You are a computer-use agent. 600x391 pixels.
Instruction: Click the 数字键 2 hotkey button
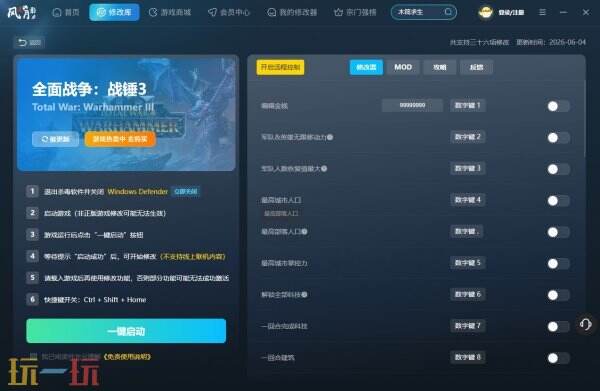click(468, 137)
